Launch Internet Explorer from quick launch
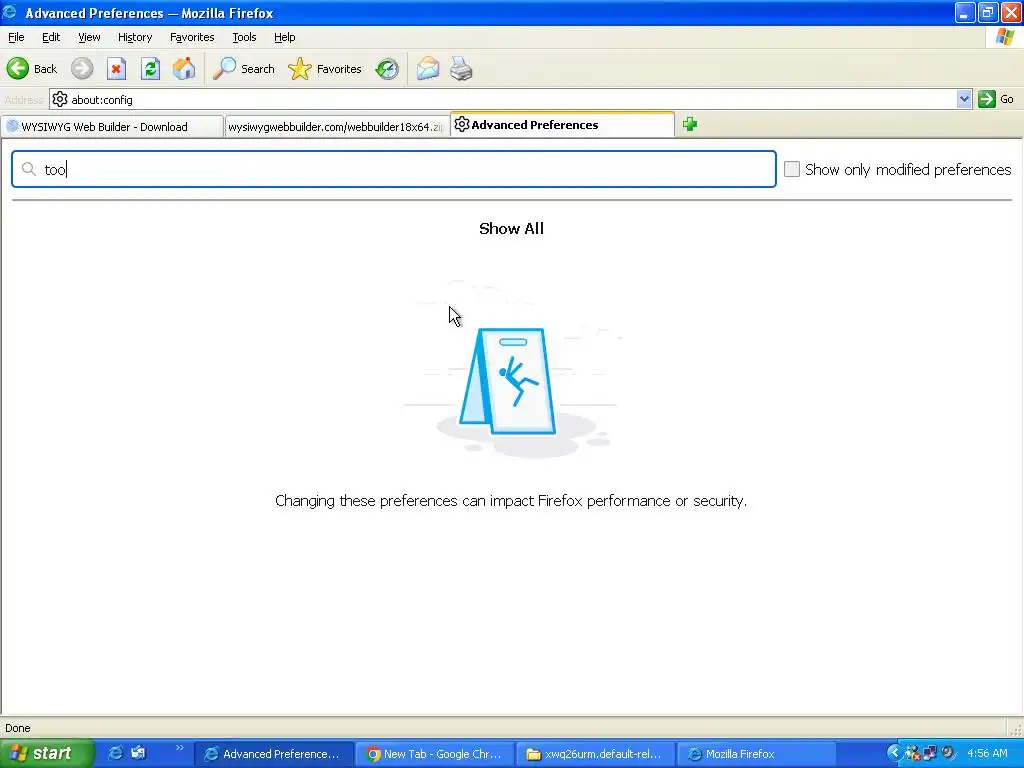 tap(115, 753)
